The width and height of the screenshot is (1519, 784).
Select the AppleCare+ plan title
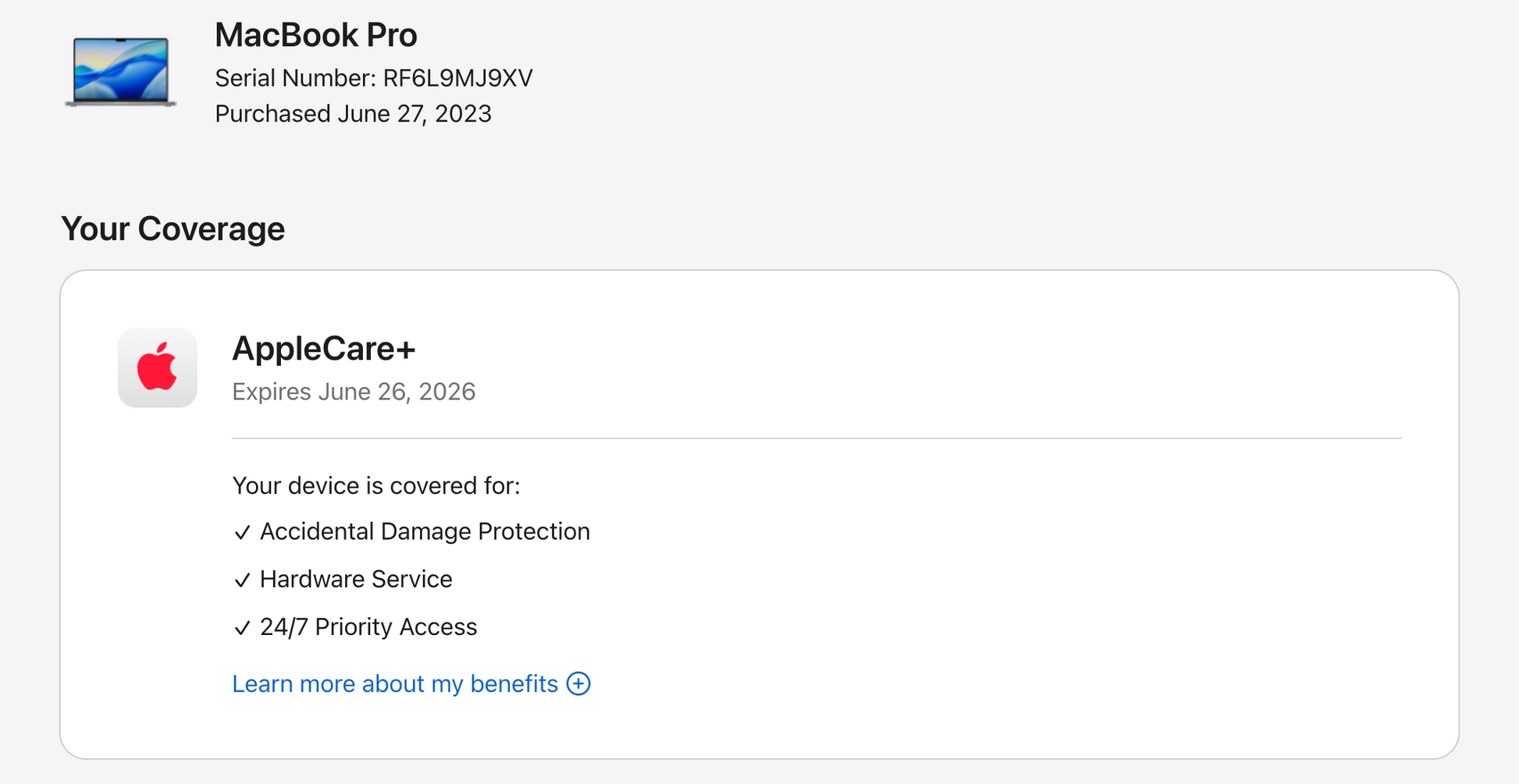tap(323, 349)
